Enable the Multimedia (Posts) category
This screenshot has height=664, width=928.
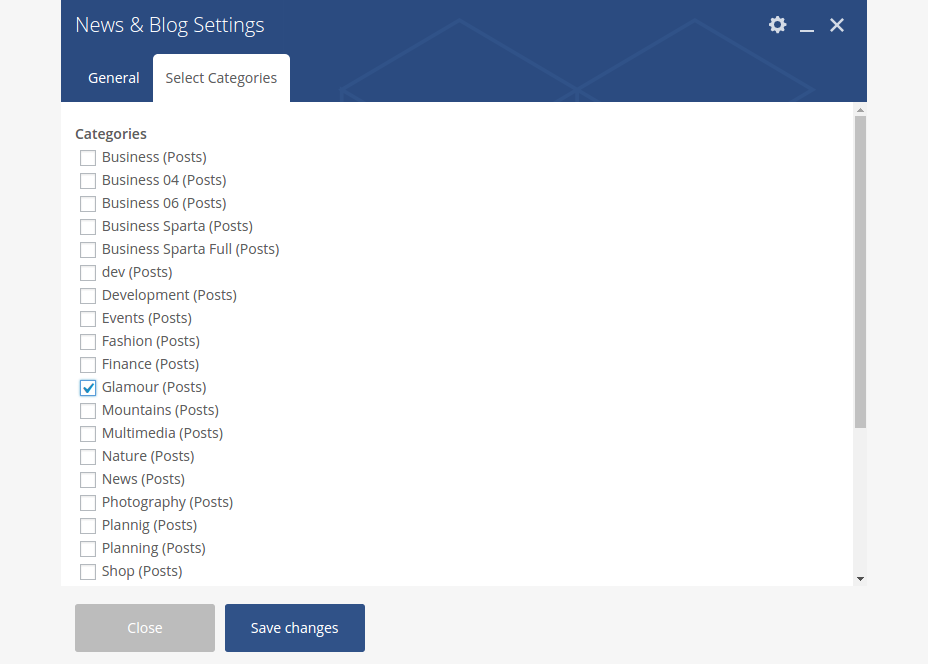click(88, 434)
